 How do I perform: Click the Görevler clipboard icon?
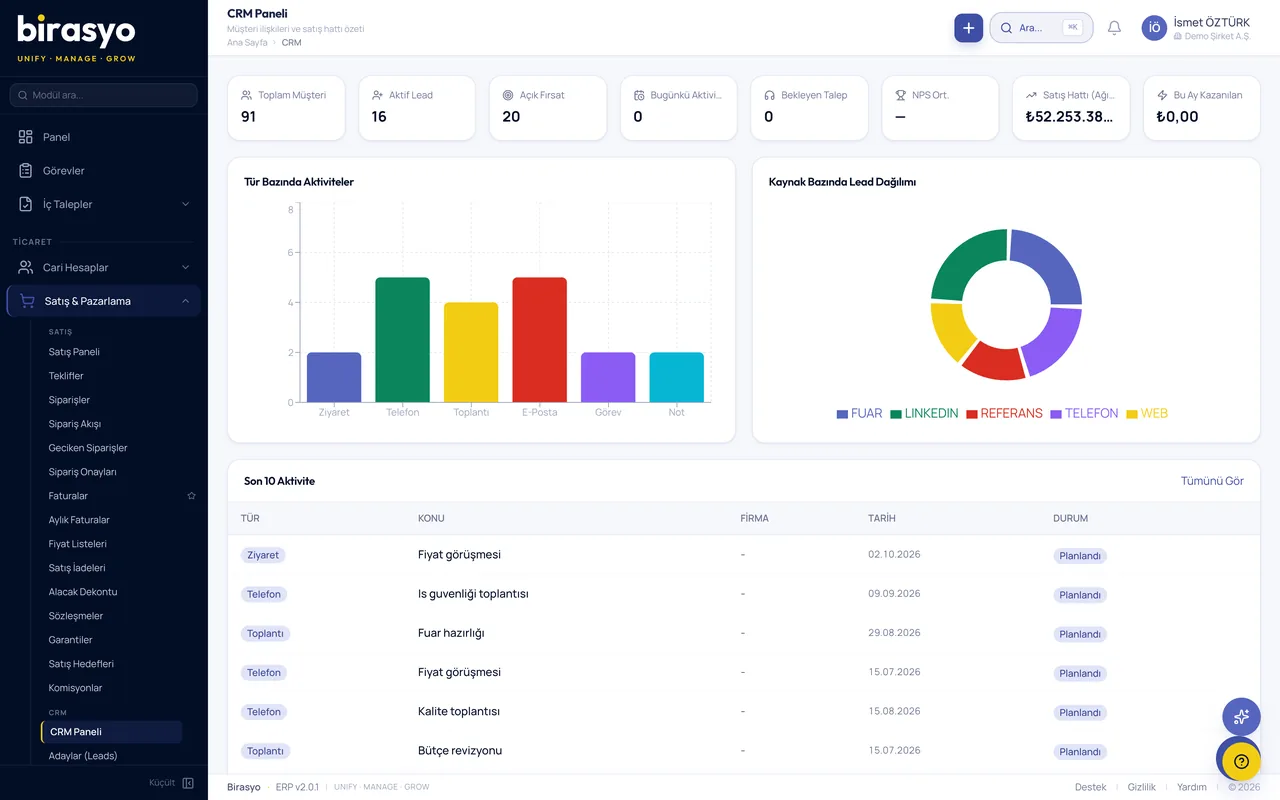(26, 171)
